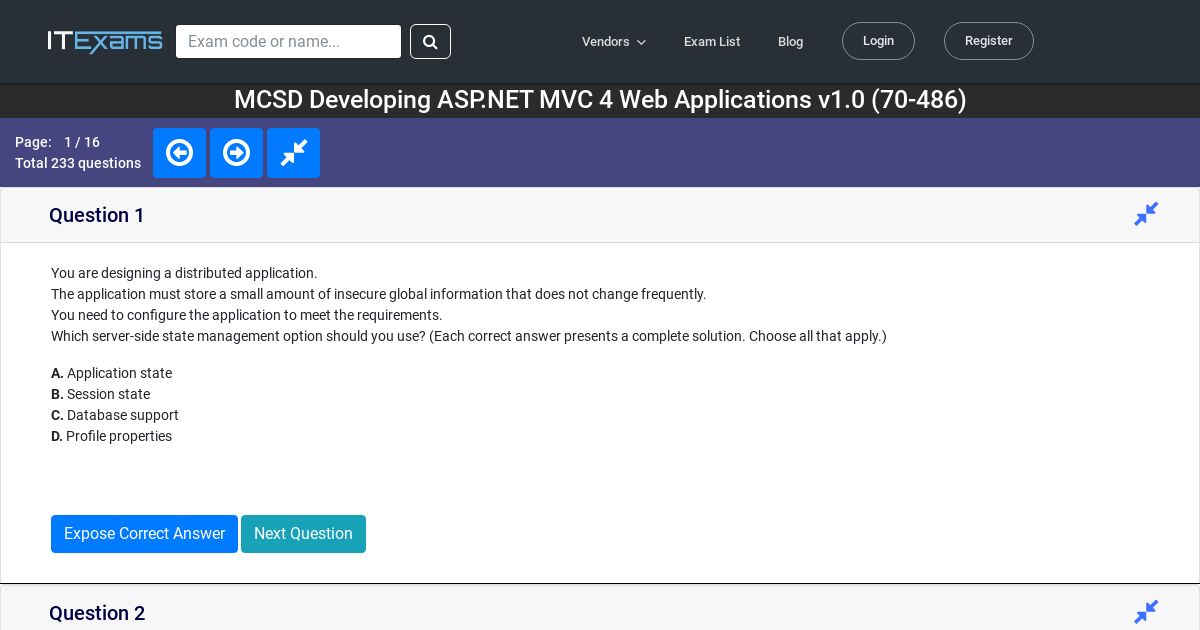Viewport: 1200px width, 630px height.
Task: Collapse Question 2 panel icon
Action: [1146, 612]
